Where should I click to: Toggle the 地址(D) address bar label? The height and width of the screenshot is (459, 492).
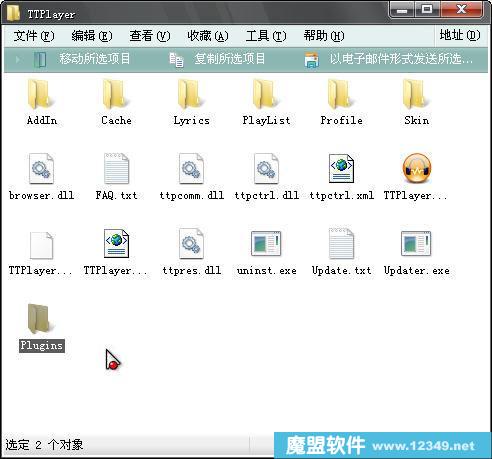(460, 35)
